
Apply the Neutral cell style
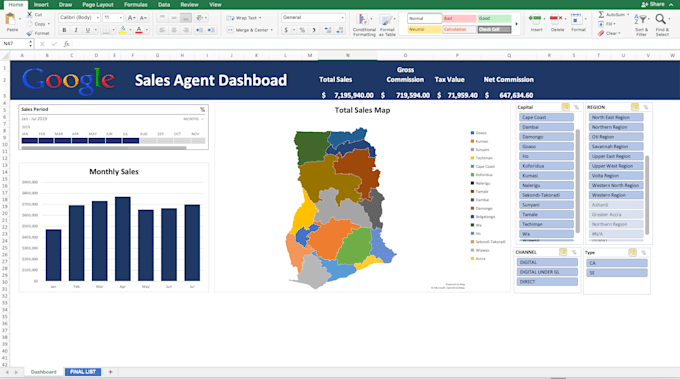[425, 29]
